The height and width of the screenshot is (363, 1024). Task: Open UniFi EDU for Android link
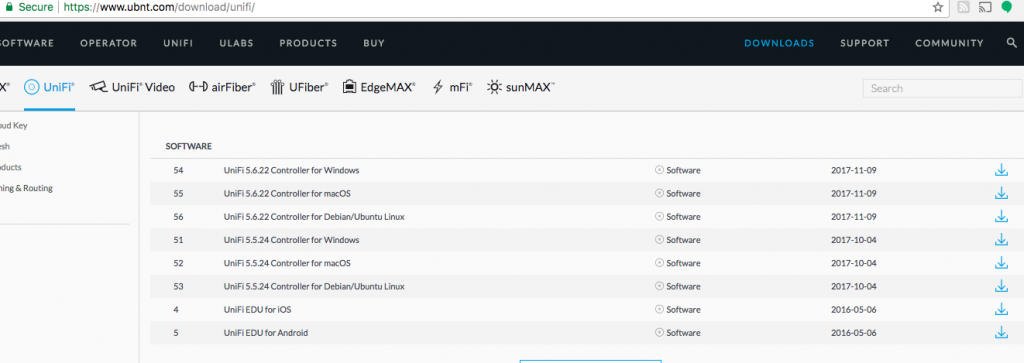[x=266, y=333]
